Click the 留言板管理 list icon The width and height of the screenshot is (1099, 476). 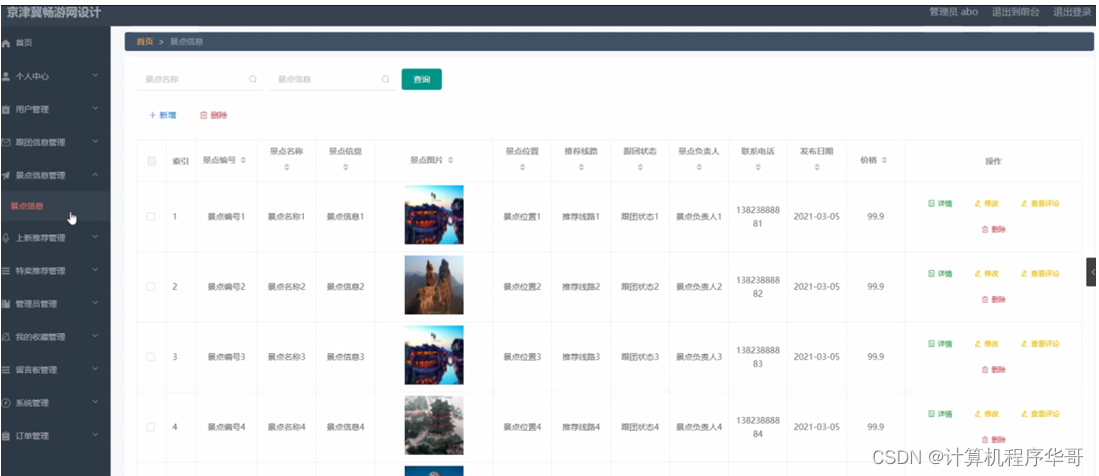tap(6, 369)
